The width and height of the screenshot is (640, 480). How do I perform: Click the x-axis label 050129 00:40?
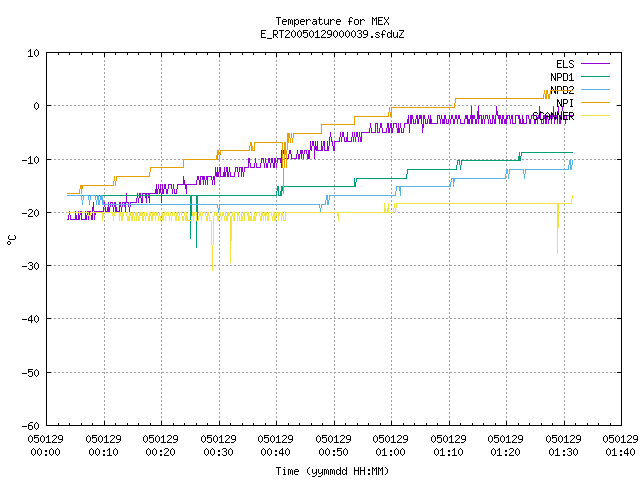coord(276,445)
